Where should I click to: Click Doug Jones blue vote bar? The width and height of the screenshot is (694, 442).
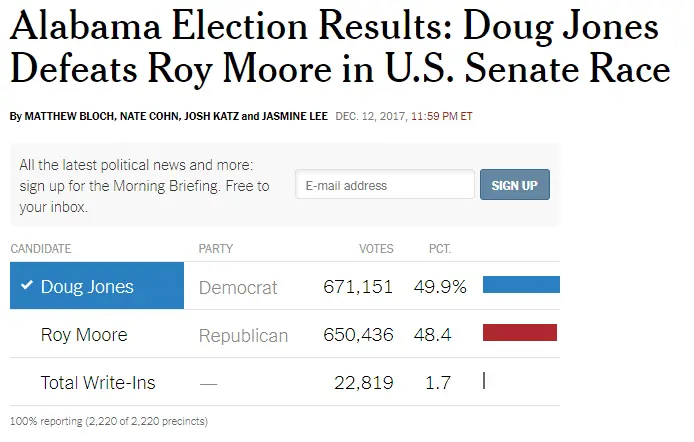tap(521, 285)
